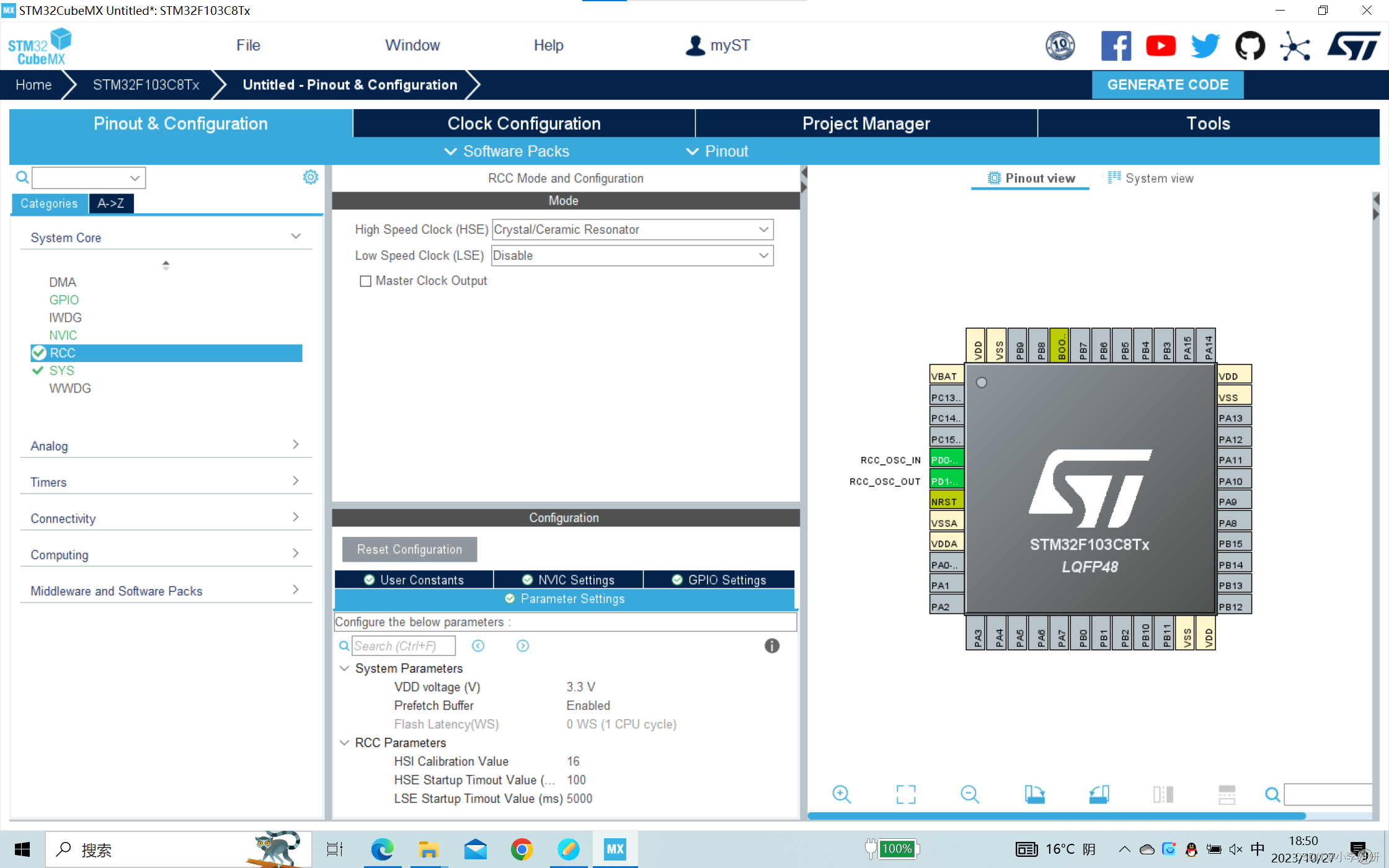This screenshot has width=1389, height=868.
Task: Rotate pinout counter-clockwise icon
Action: [1099, 794]
